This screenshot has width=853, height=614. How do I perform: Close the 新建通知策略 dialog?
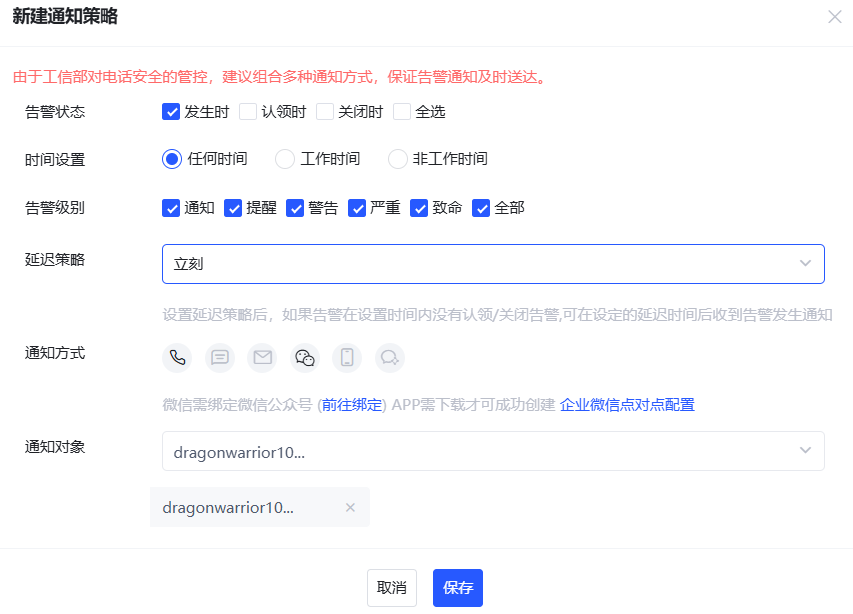[x=834, y=17]
